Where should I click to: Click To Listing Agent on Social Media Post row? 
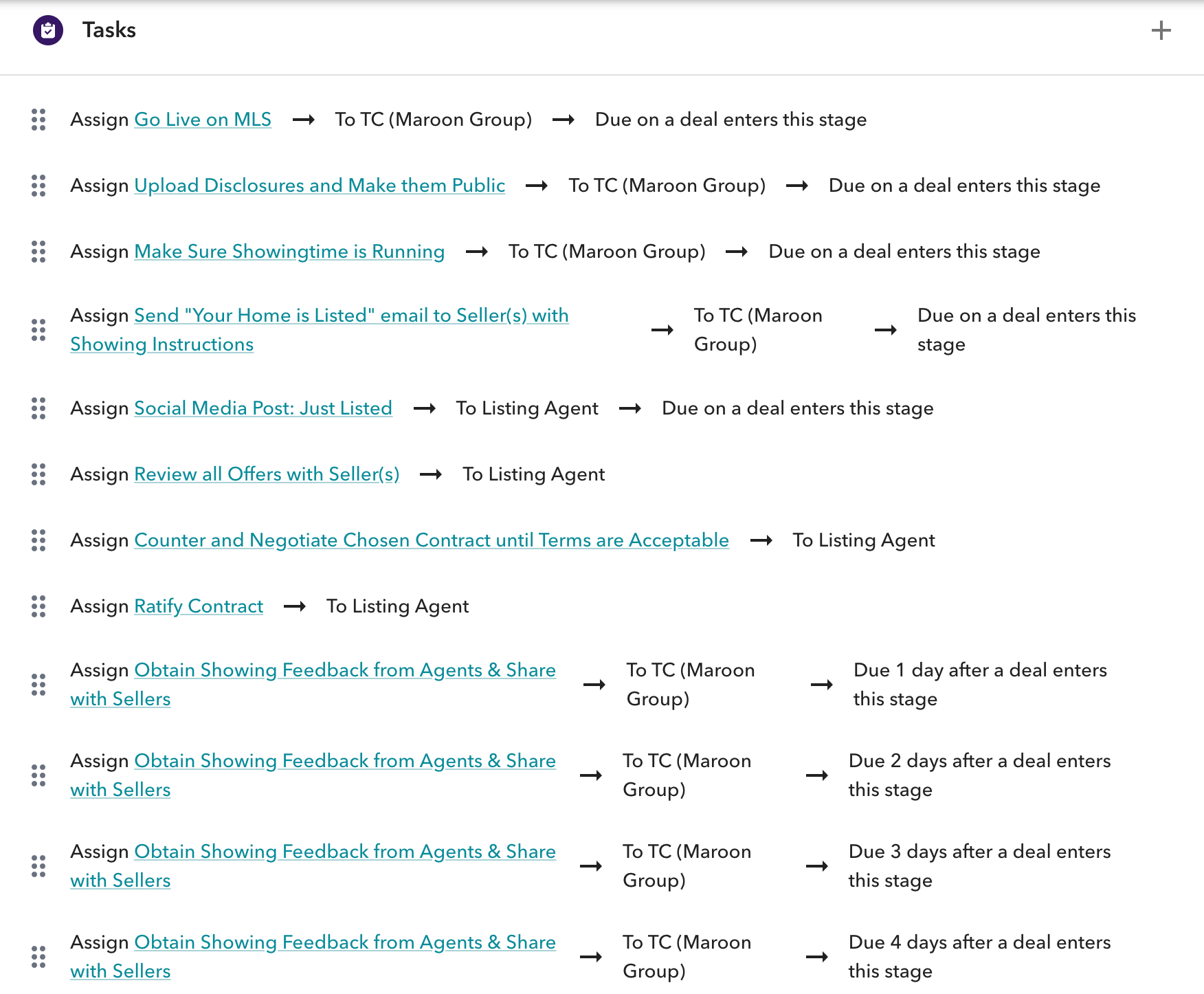click(x=527, y=408)
